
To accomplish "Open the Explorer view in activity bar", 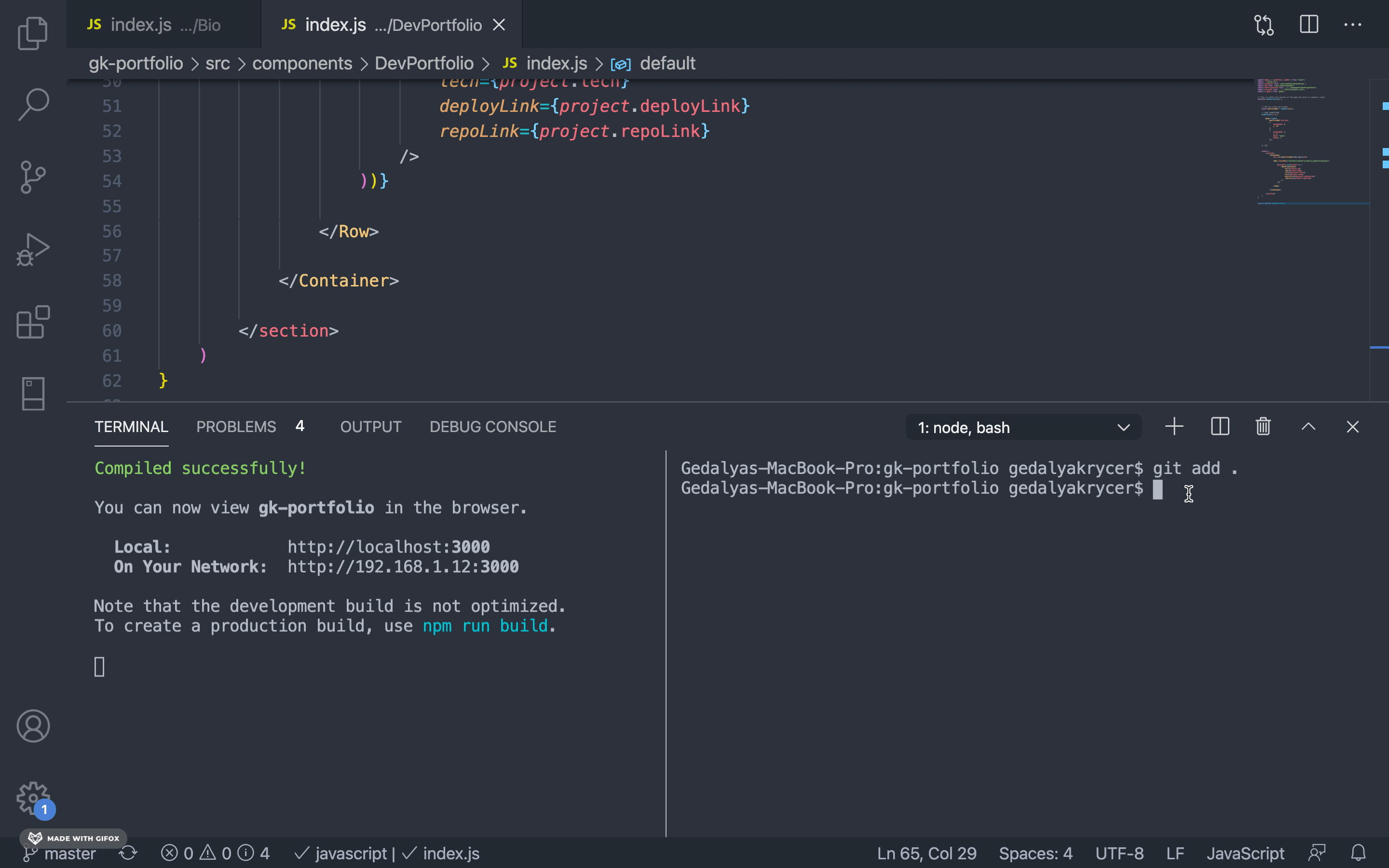I will tap(33, 33).
